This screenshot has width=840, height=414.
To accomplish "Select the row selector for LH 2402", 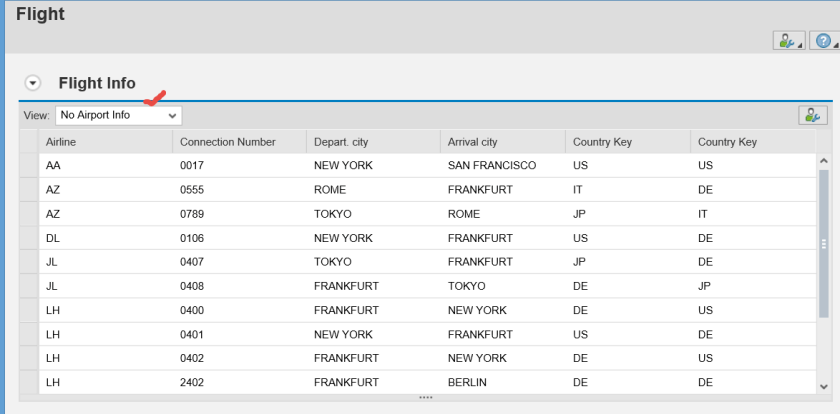I will coord(27,382).
